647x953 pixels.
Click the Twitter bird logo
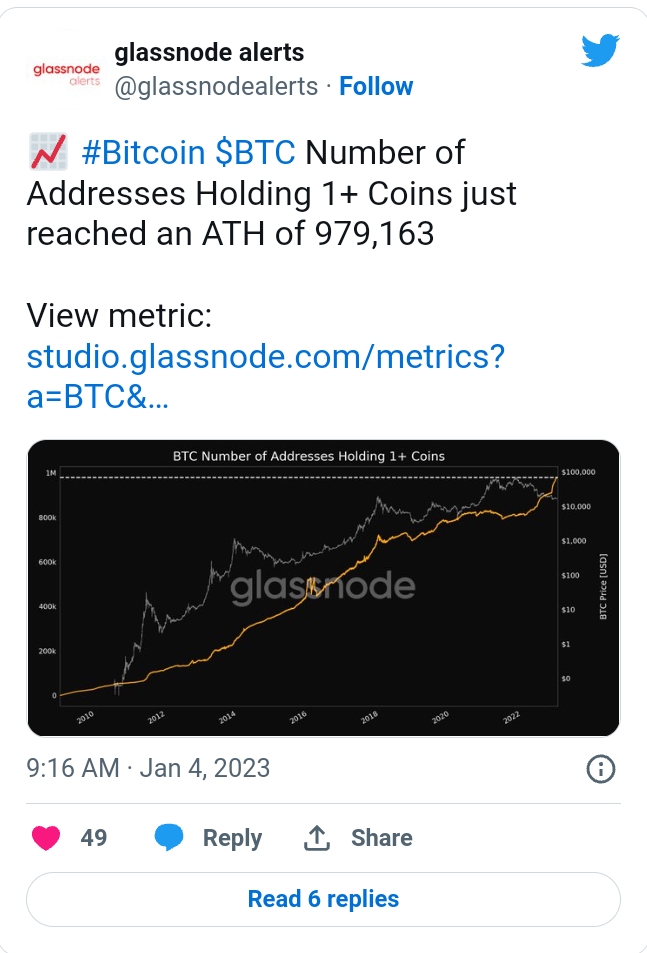click(601, 52)
